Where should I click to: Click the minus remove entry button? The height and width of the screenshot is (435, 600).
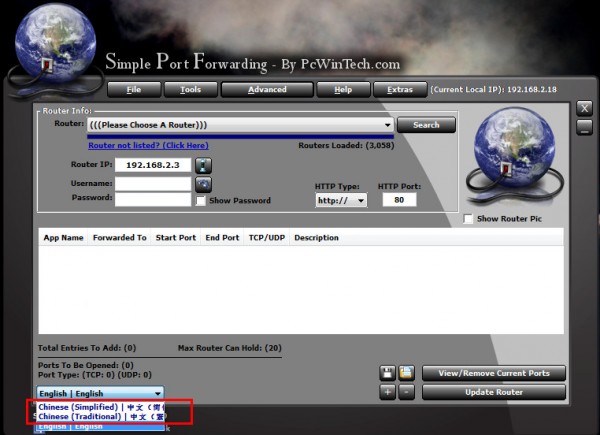click(x=406, y=392)
